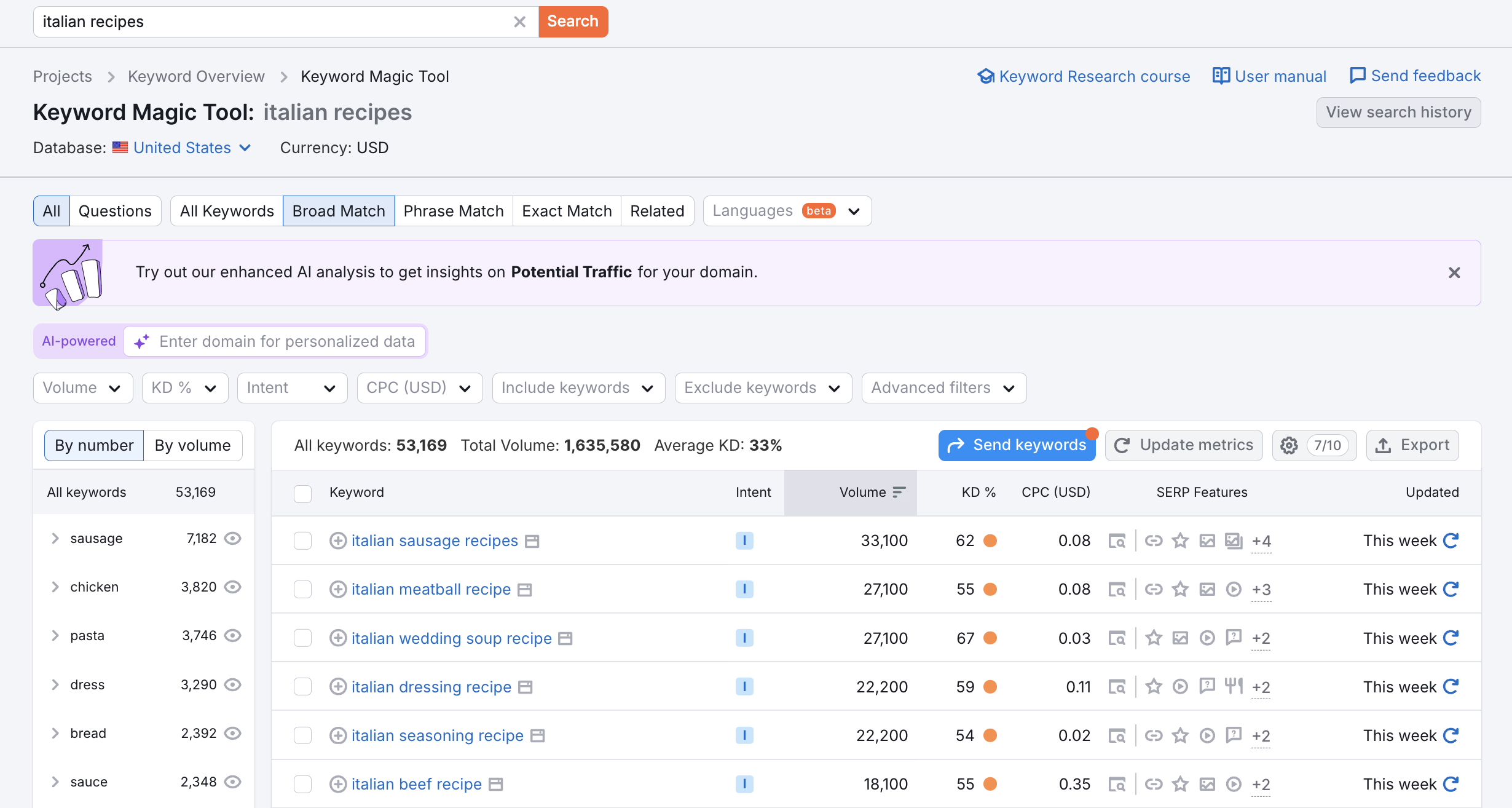
Task: Open View search history
Action: click(x=1398, y=113)
